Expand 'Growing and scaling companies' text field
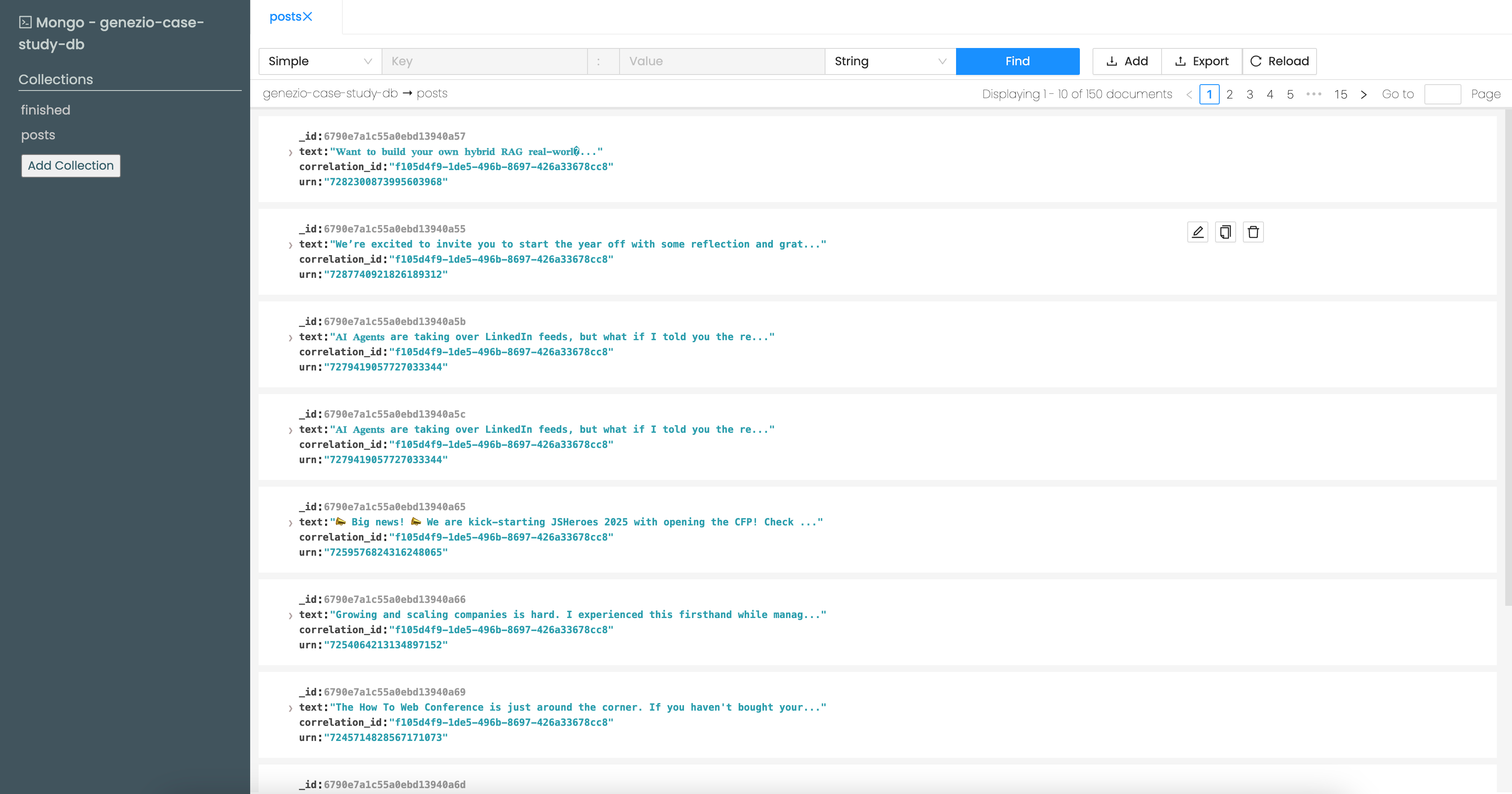 290,616
